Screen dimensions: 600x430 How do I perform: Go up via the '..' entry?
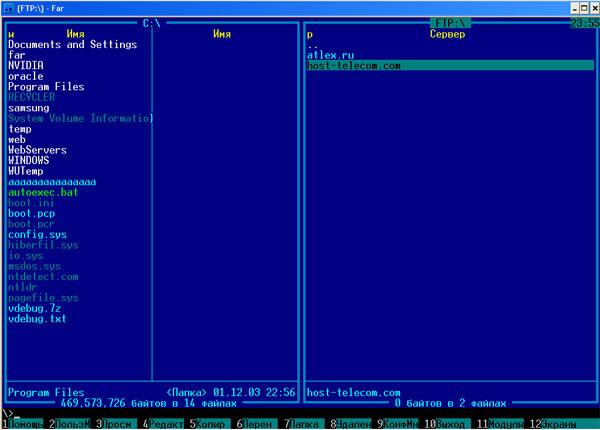click(312, 46)
